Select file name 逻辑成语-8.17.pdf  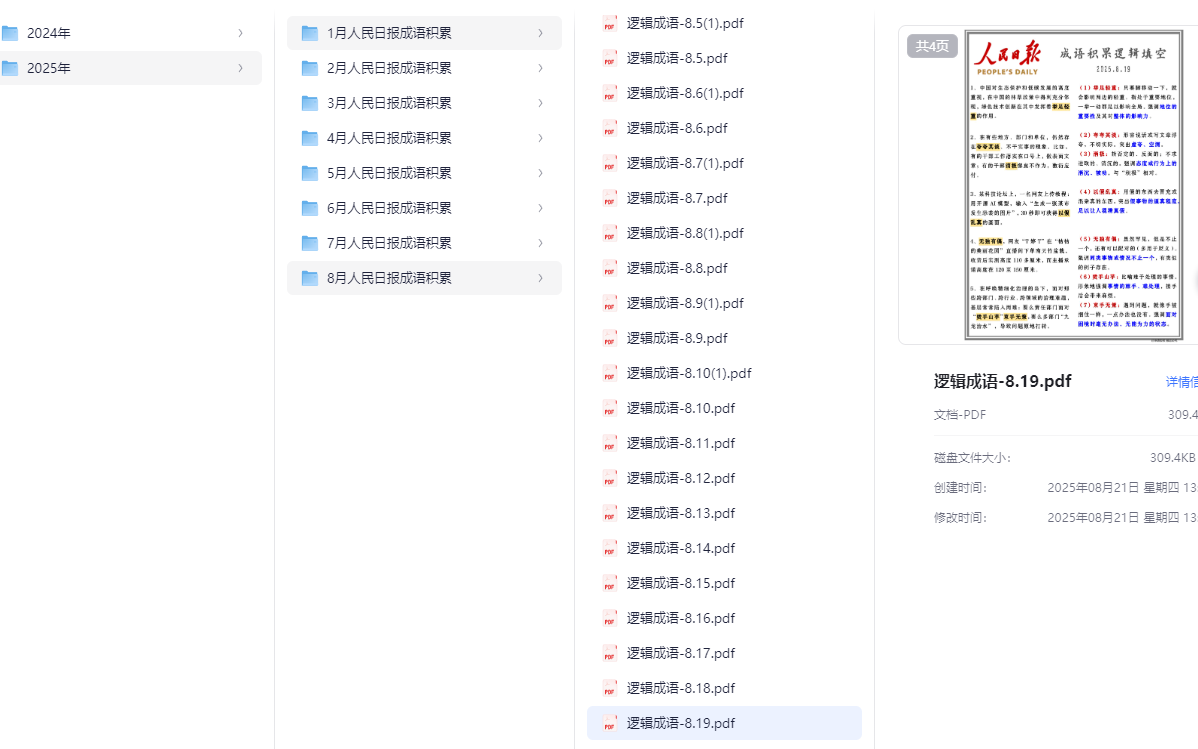pos(681,653)
